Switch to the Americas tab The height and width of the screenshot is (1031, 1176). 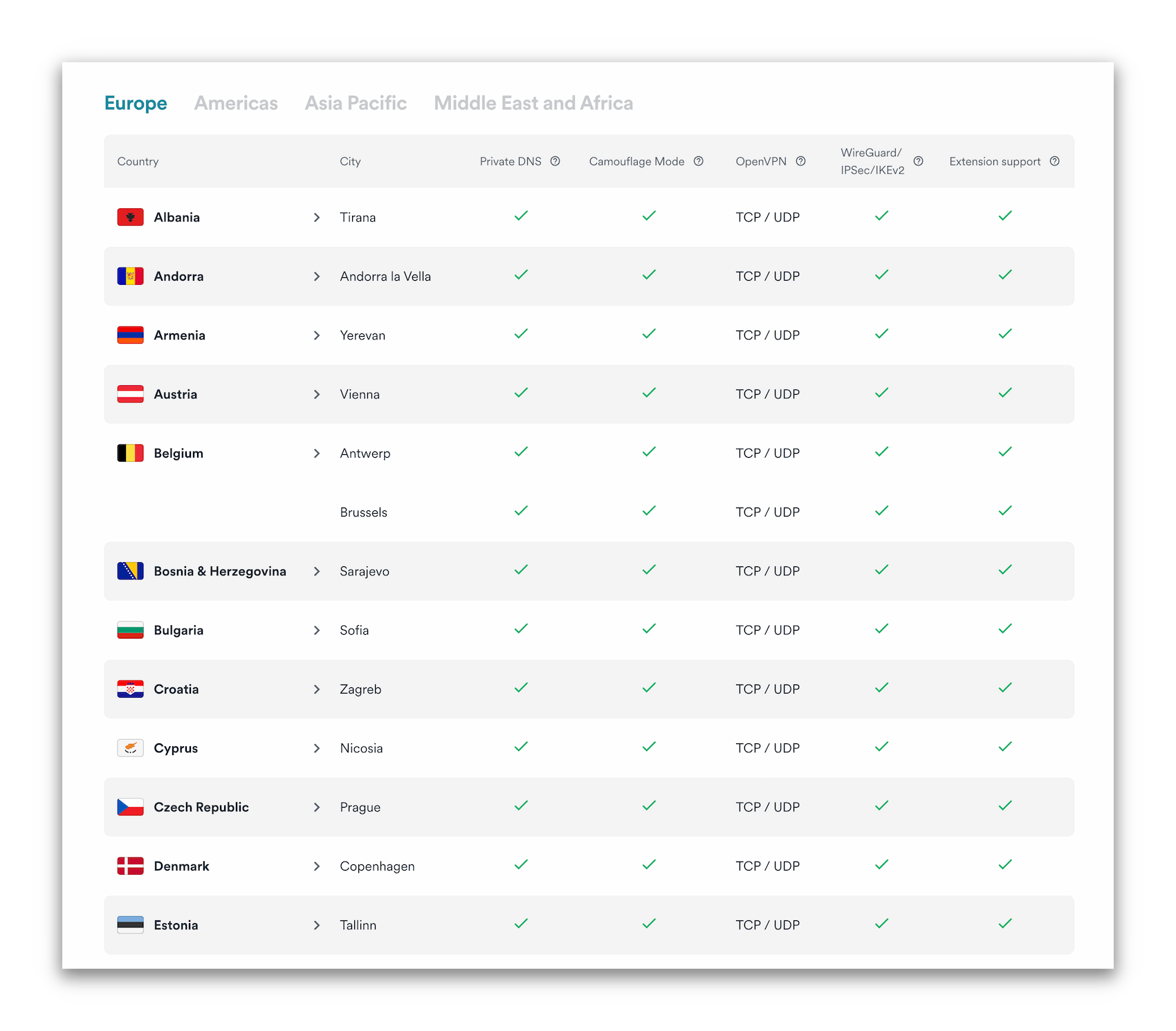point(236,103)
